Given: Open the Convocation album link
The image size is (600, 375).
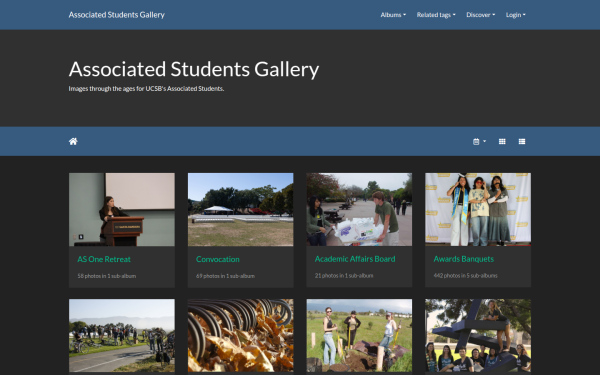Looking at the screenshot, I should (x=218, y=259).
